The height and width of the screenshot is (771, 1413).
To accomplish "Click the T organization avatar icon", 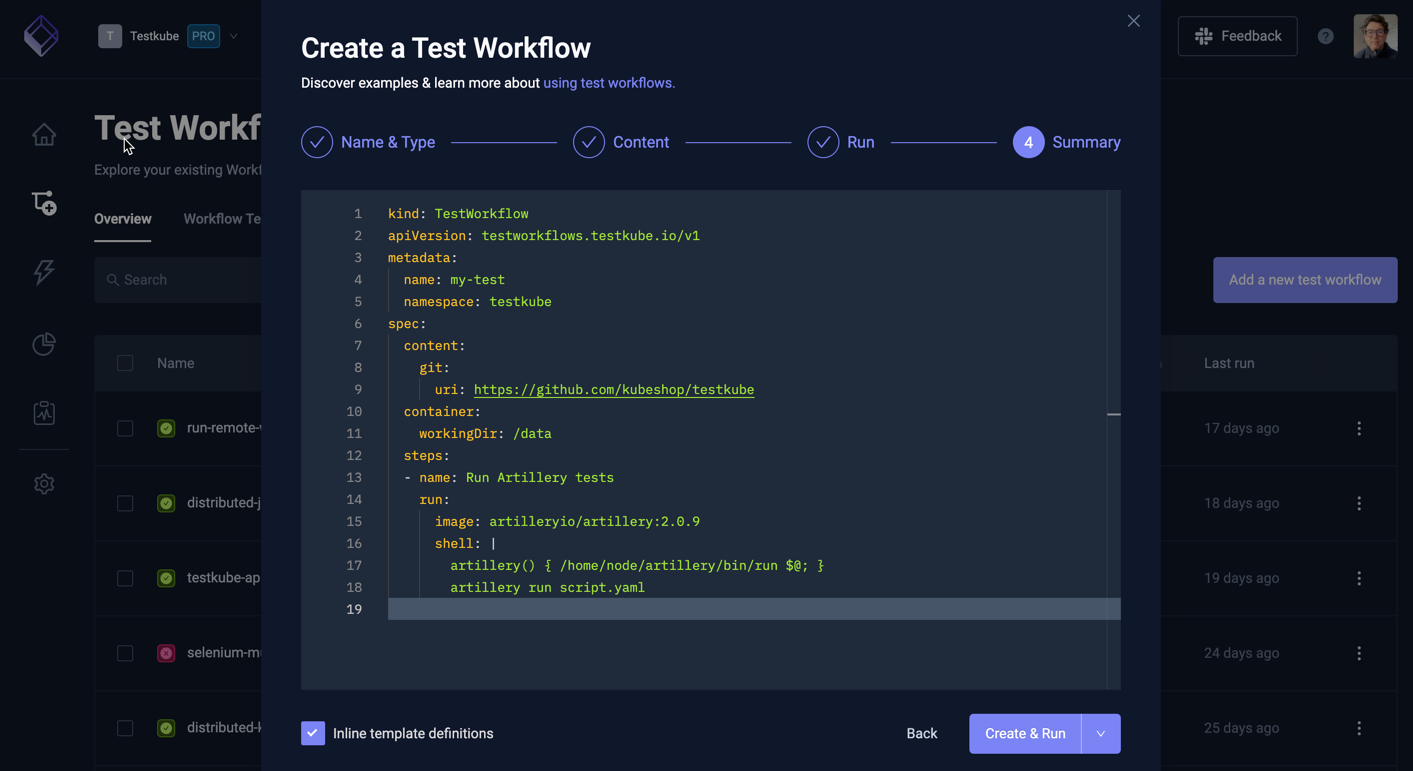I will click(x=110, y=36).
